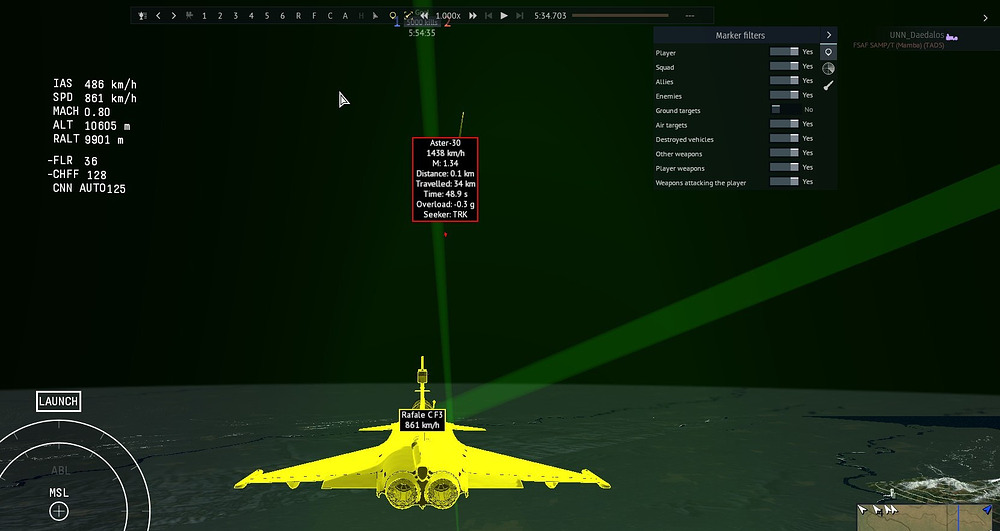
Task: Switch to camera mode F
Action: [314, 16]
